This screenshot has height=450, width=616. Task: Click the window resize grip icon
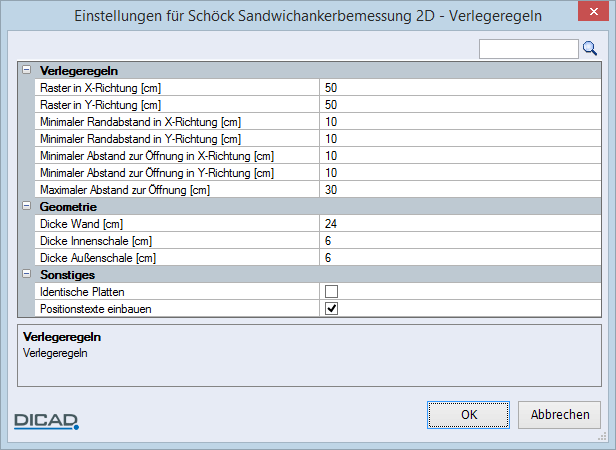(x=602, y=436)
